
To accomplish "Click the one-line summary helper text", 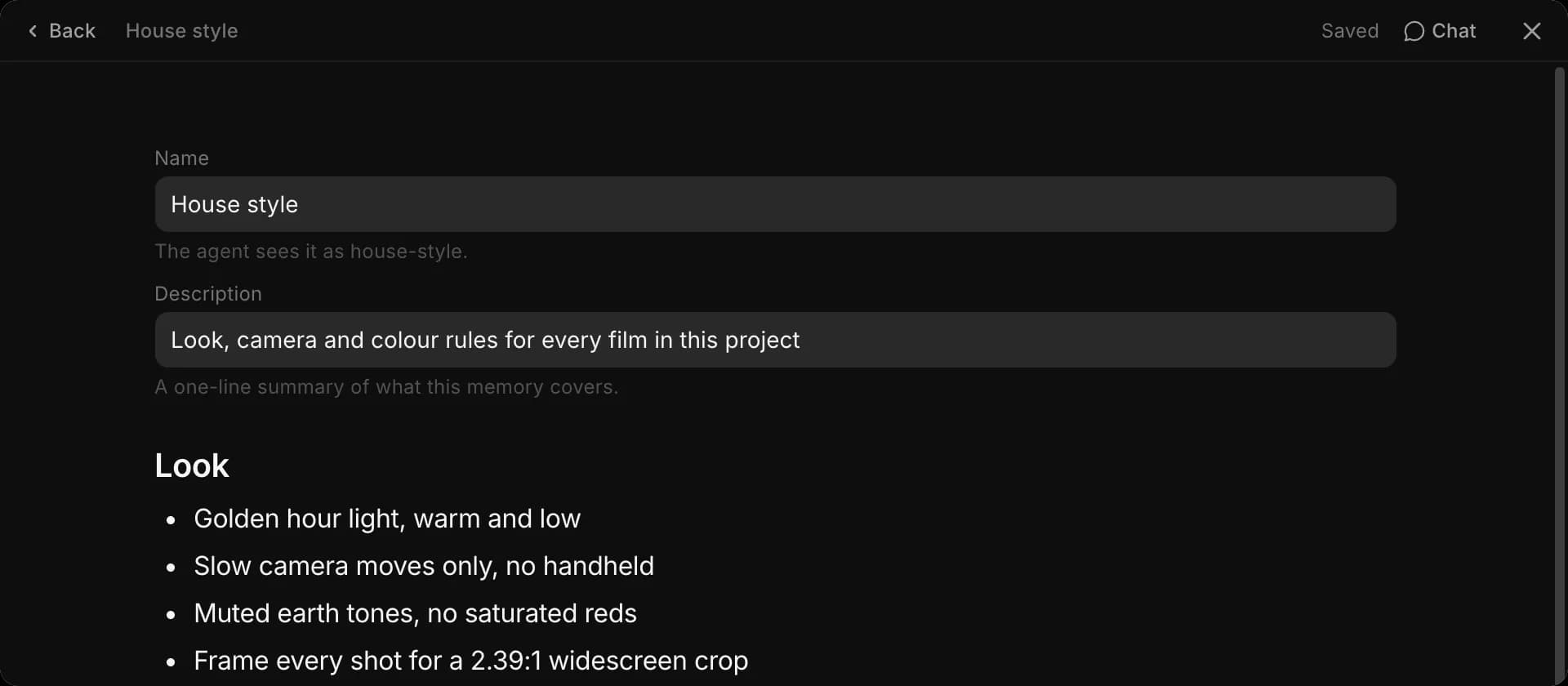I will [386, 387].
